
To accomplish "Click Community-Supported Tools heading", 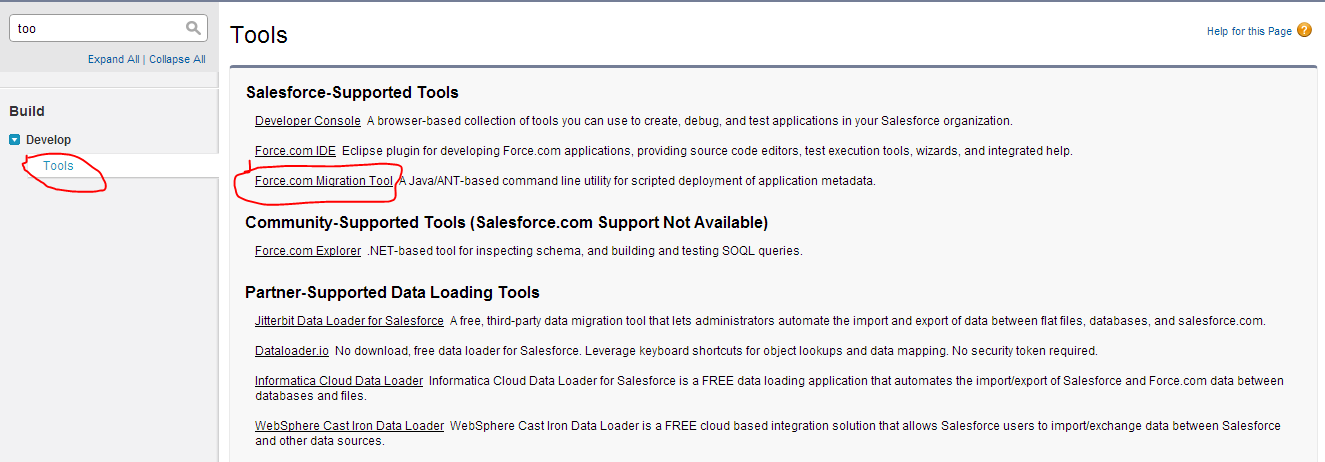I will coord(506,222).
